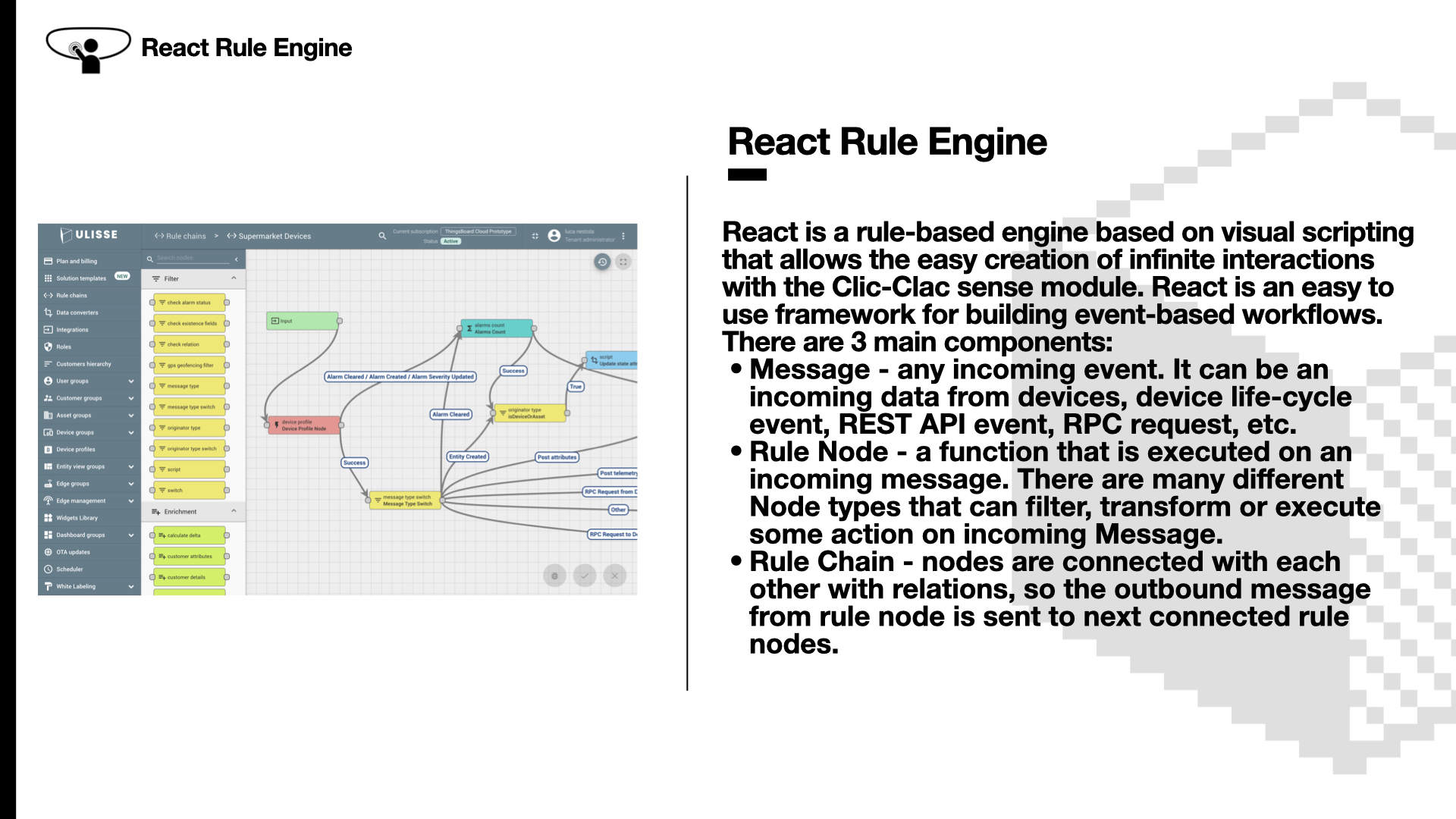The image size is (1456, 819).
Task: Click the Search nodes input field
Action: click(x=193, y=259)
